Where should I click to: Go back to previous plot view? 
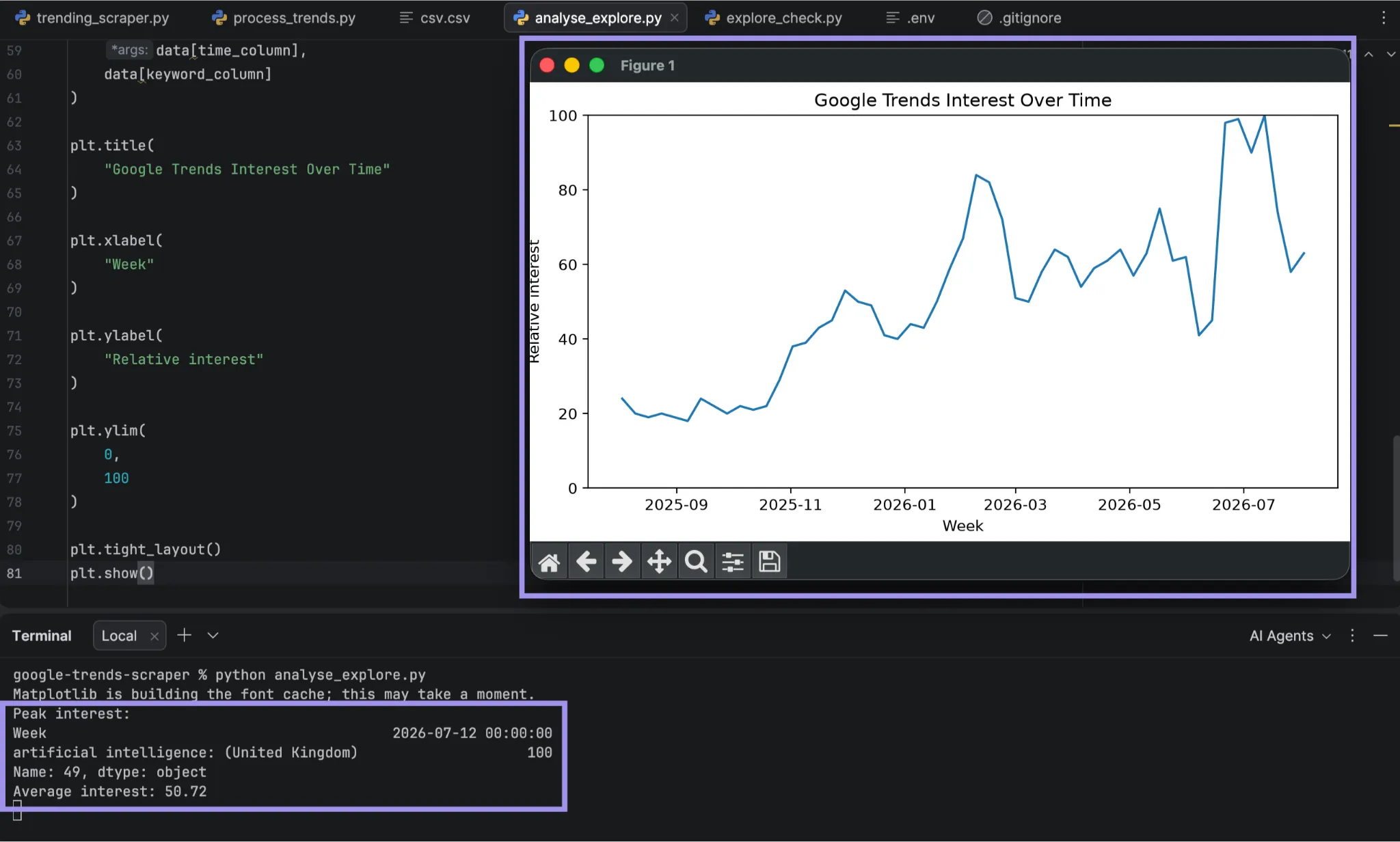point(586,562)
